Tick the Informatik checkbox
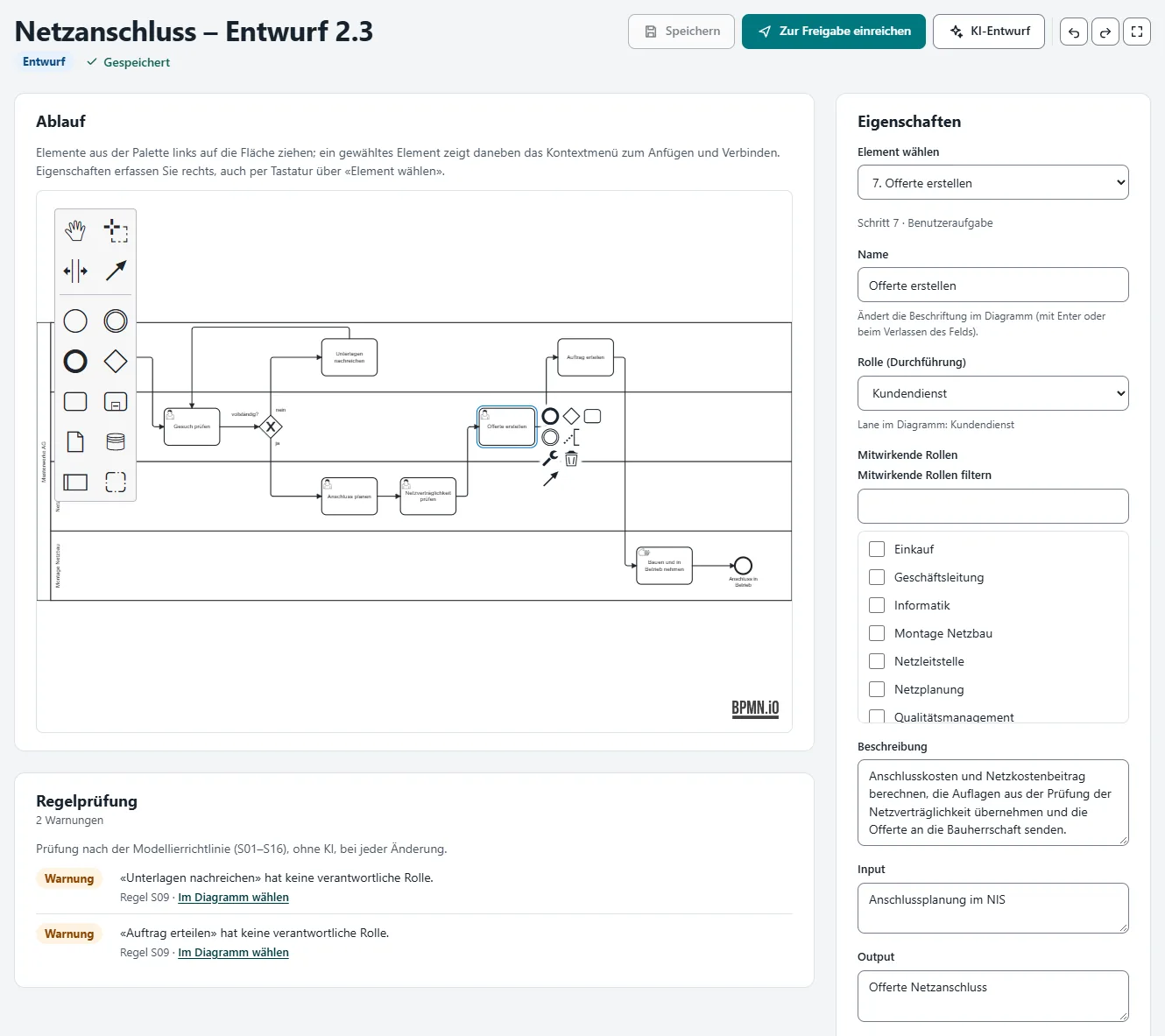The image size is (1165, 1036). [877, 605]
